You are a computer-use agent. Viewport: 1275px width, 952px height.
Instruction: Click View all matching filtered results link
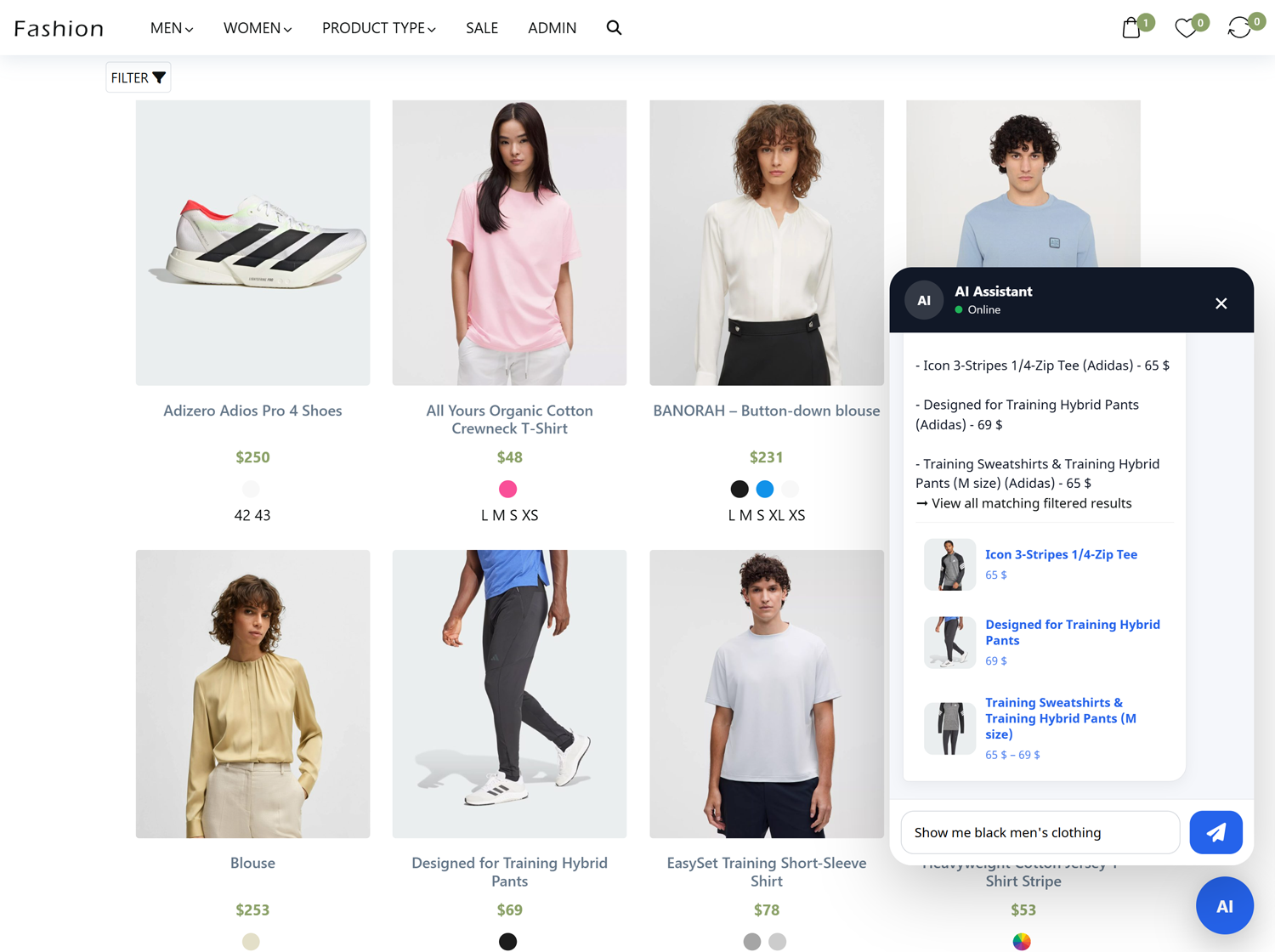click(1031, 503)
